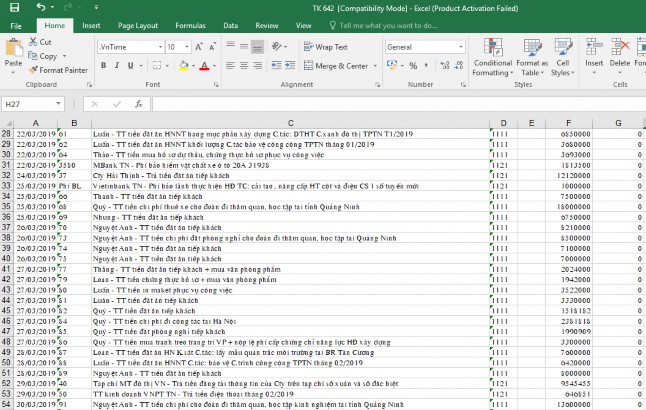The height and width of the screenshot is (410, 646).
Task: Toggle Italic formatting
Action: click(x=117, y=66)
